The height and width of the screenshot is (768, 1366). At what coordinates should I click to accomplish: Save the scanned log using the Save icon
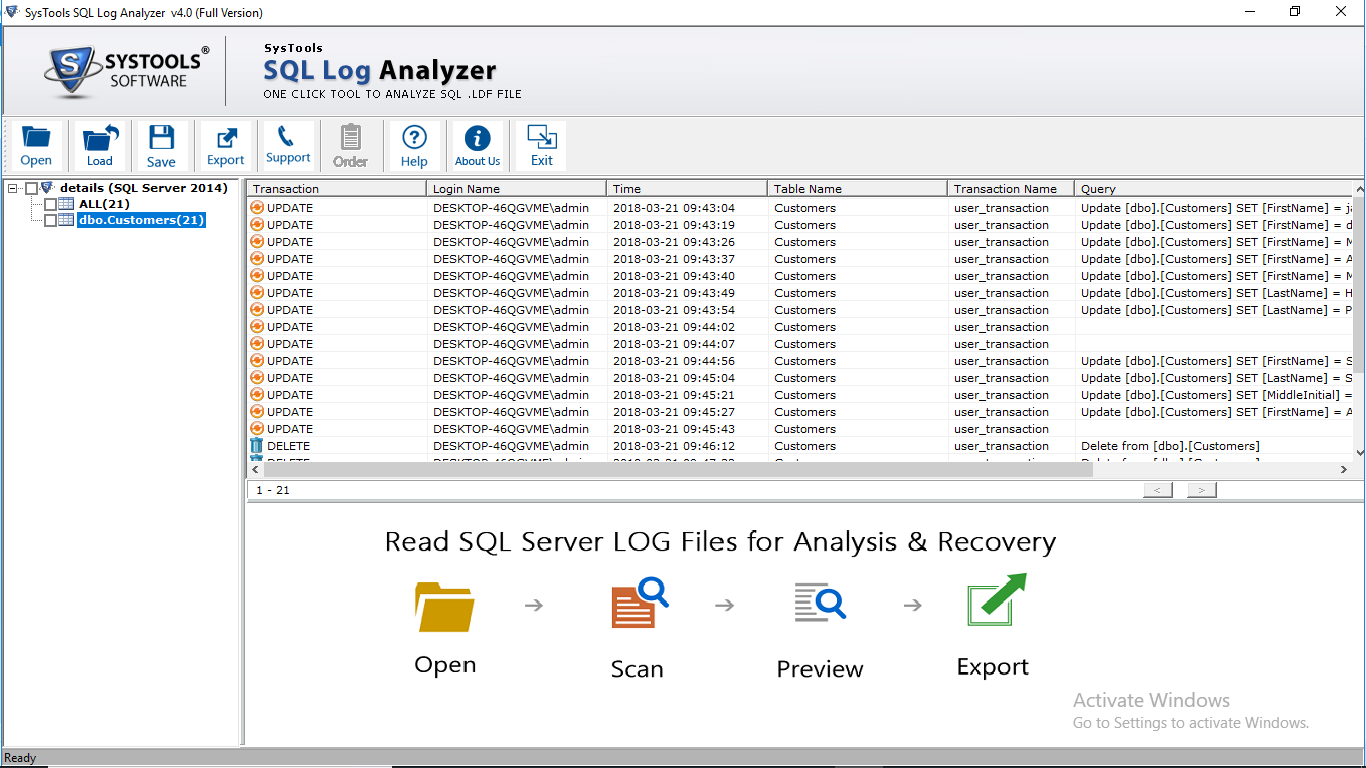point(161,145)
